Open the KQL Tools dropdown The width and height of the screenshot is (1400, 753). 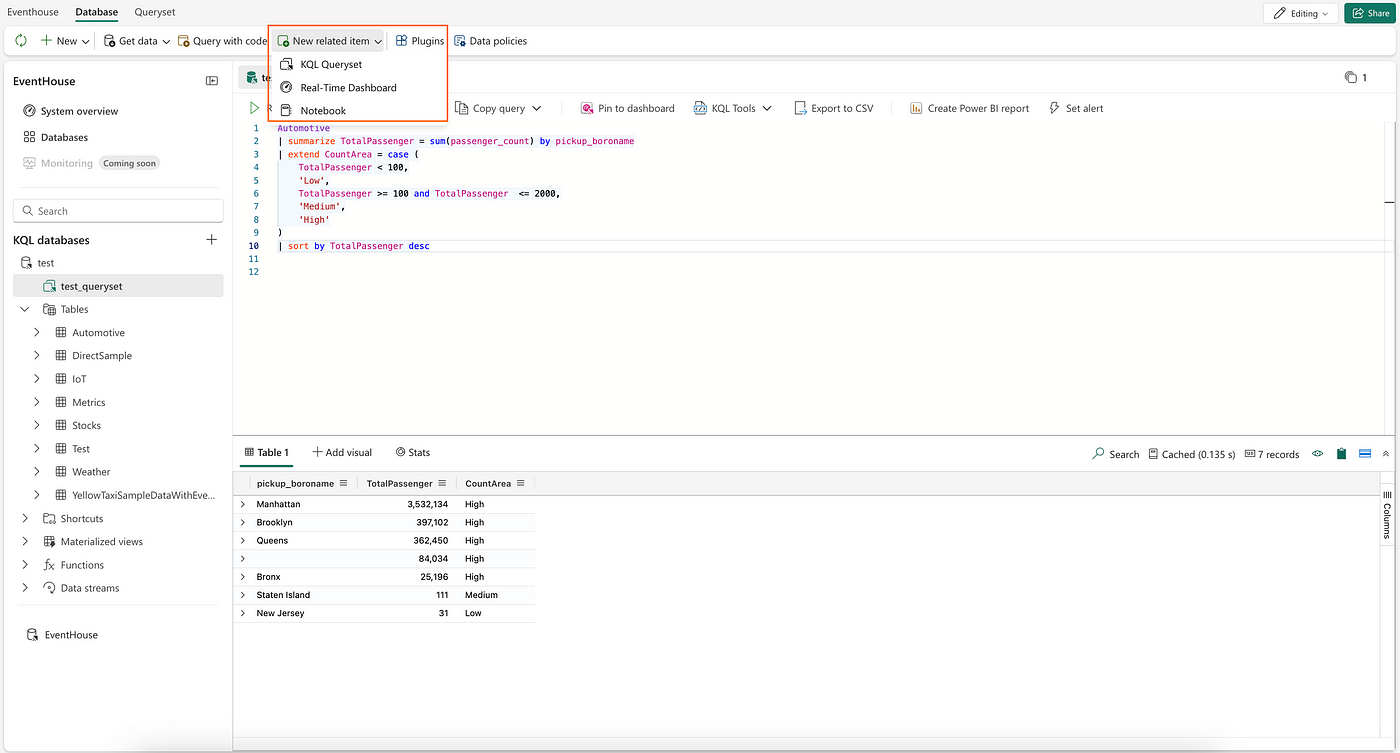[x=733, y=108]
